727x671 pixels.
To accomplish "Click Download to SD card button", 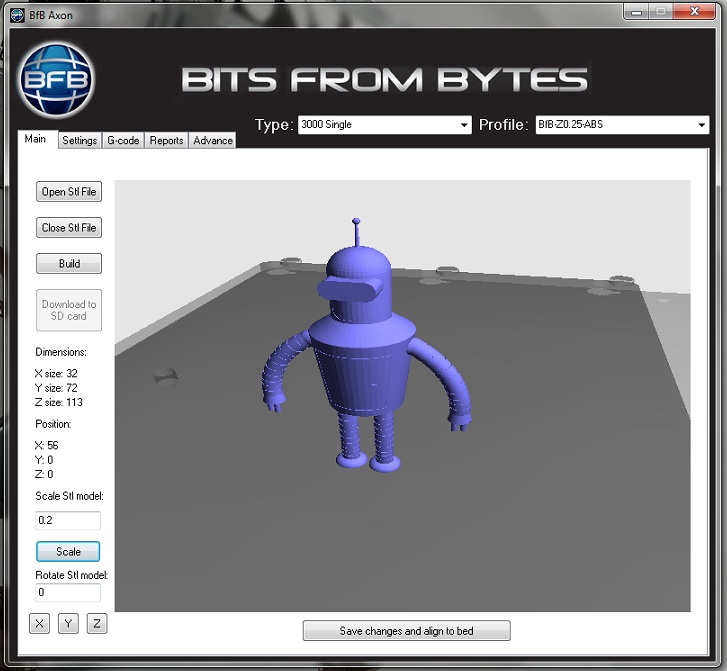I will click(69, 310).
